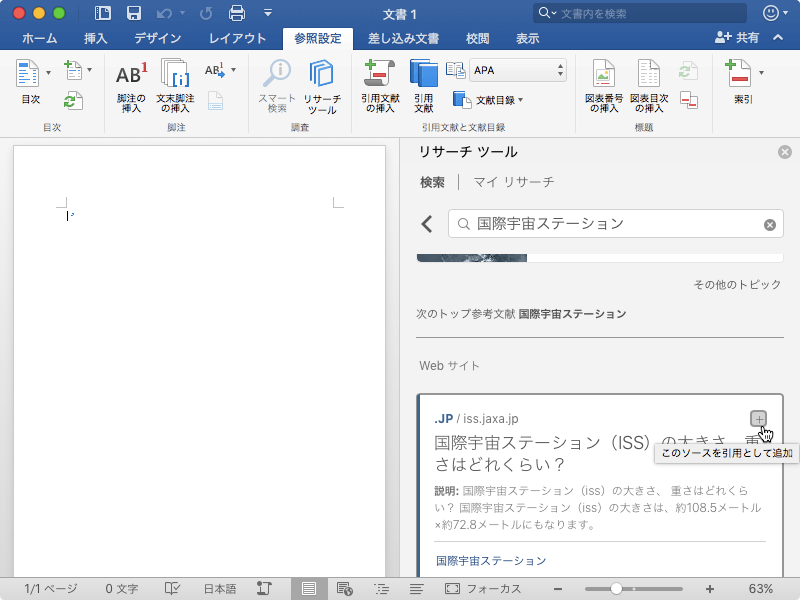Click the 国際宇宙ステーション research search box
800x600 pixels.
coord(615,223)
